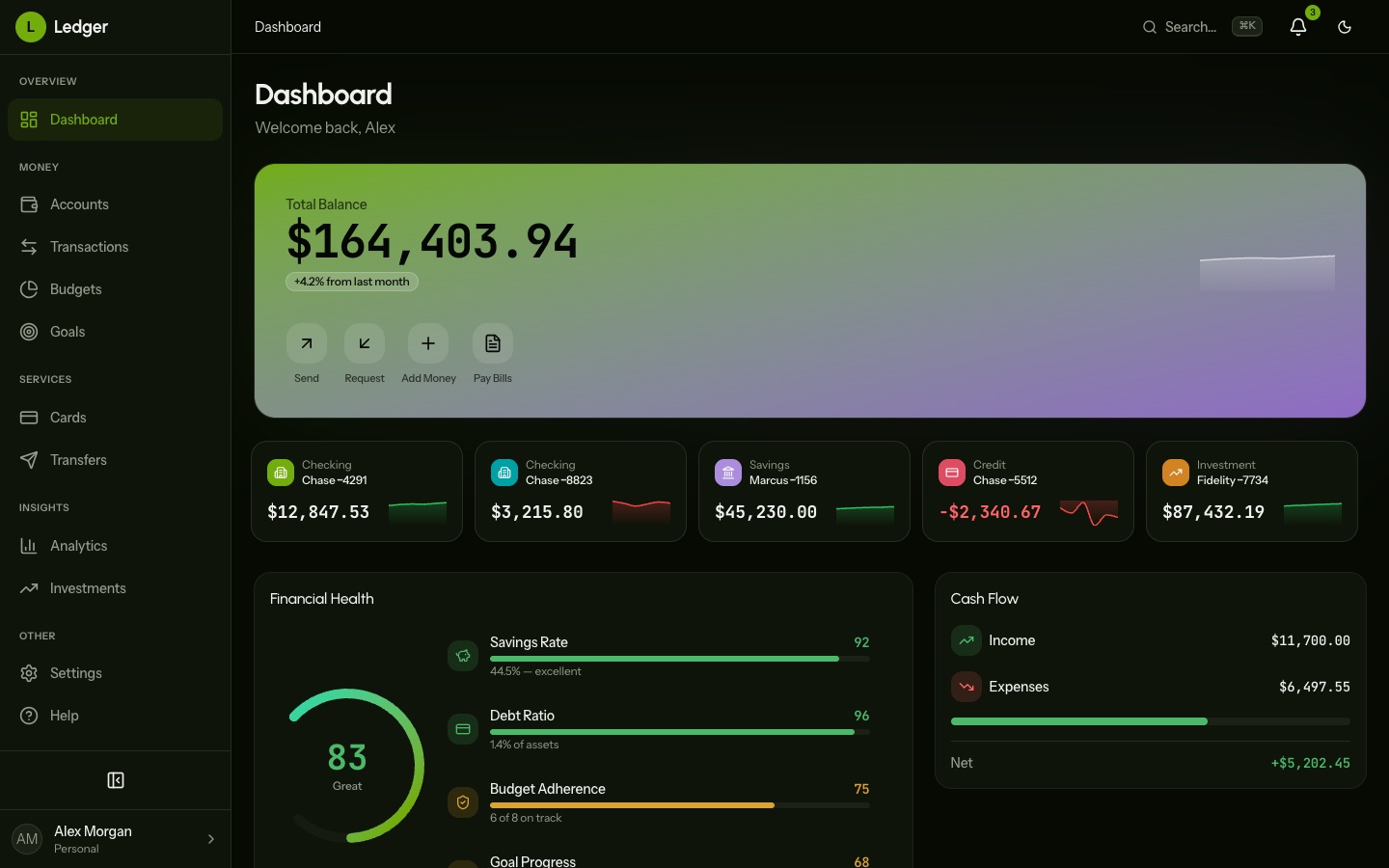View Analytics under Insights
1389x868 pixels.
click(116, 546)
